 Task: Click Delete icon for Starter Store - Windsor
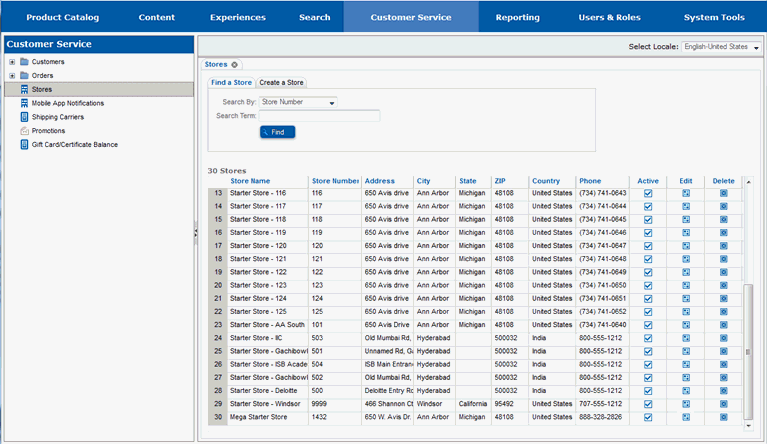click(x=723, y=404)
